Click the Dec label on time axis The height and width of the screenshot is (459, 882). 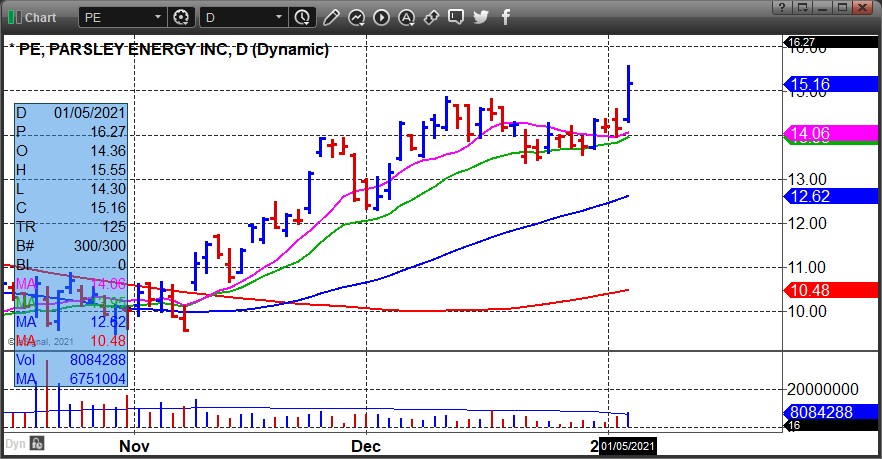[x=366, y=447]
